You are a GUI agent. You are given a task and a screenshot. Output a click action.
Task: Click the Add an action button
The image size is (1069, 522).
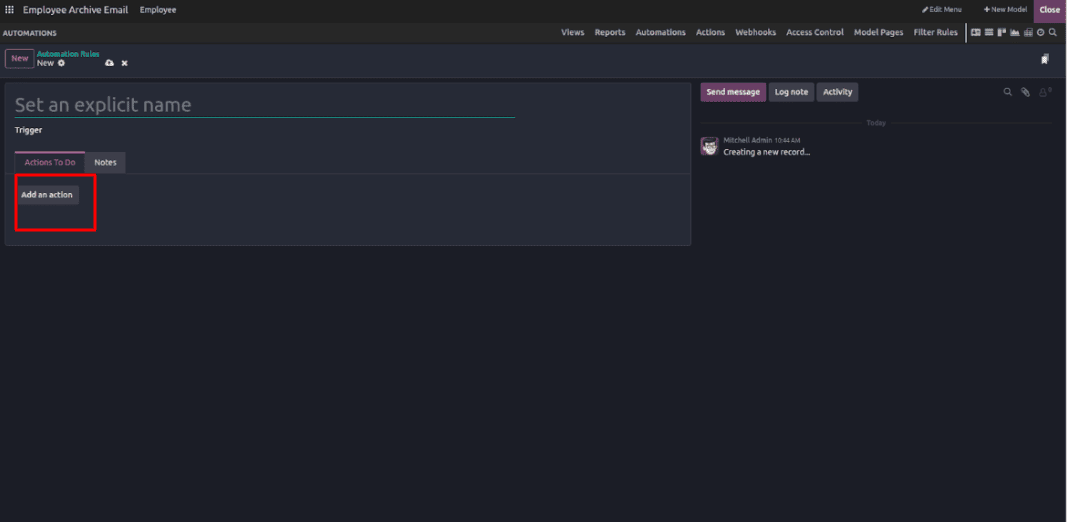[47, 195]
